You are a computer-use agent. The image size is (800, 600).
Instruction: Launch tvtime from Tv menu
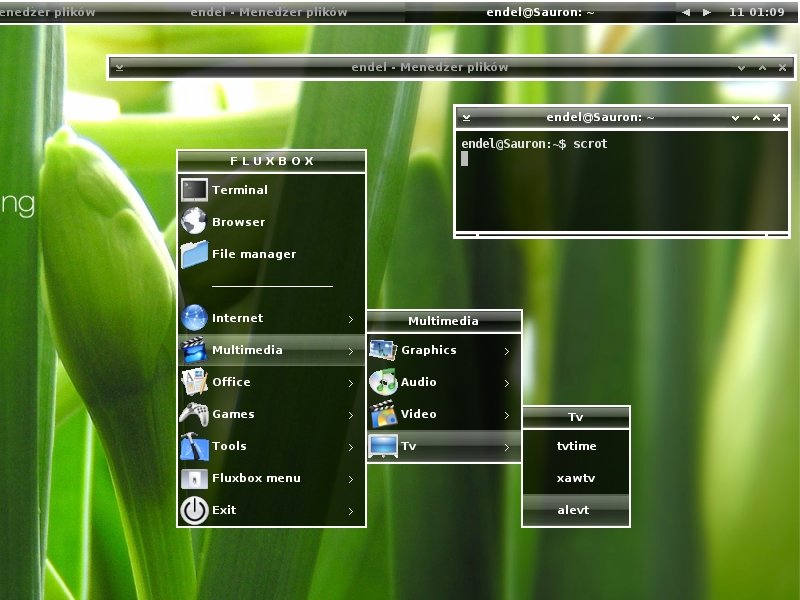pos(576,446)
